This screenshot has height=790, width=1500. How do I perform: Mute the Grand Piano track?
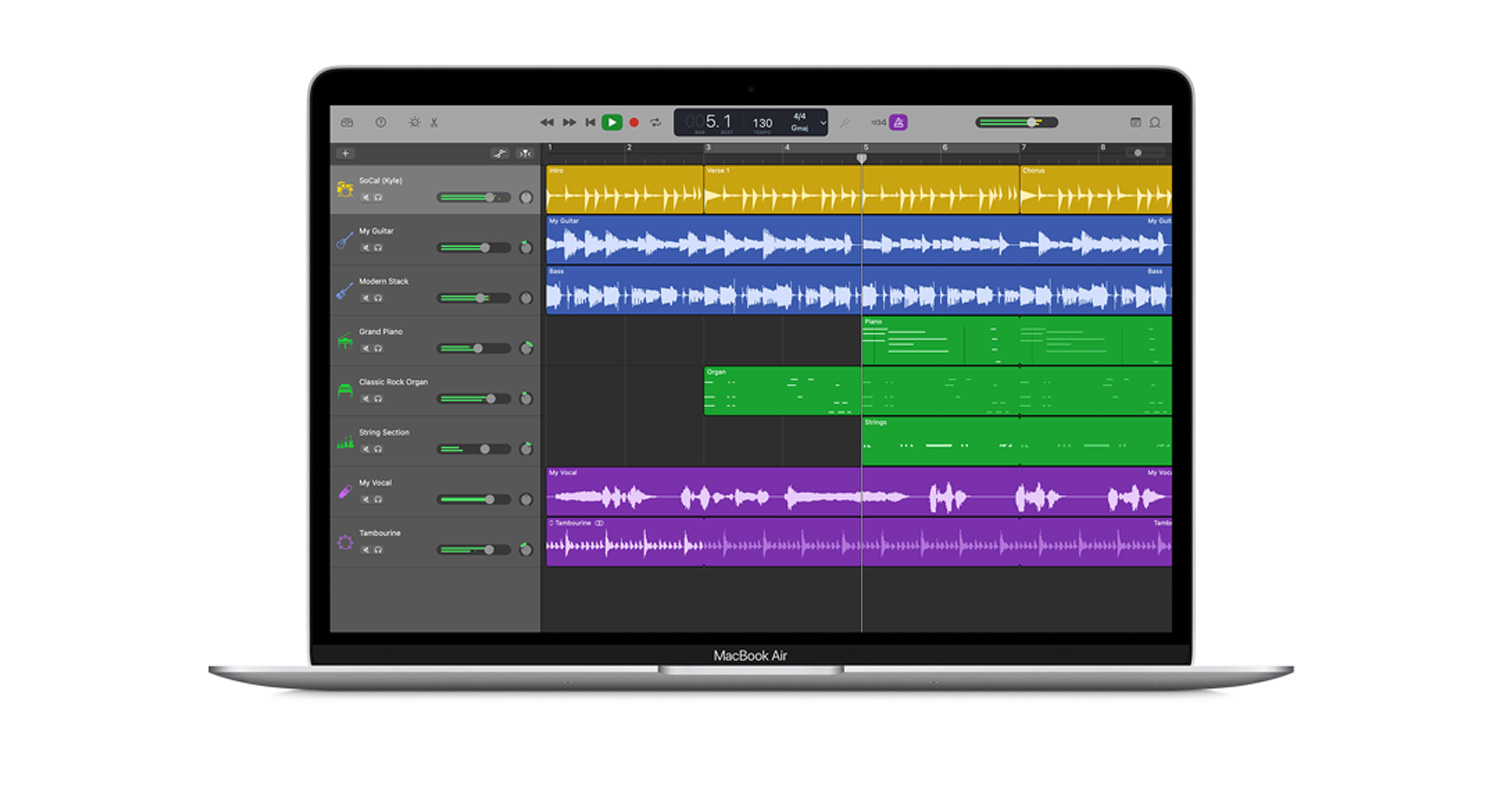pos(365,348)
